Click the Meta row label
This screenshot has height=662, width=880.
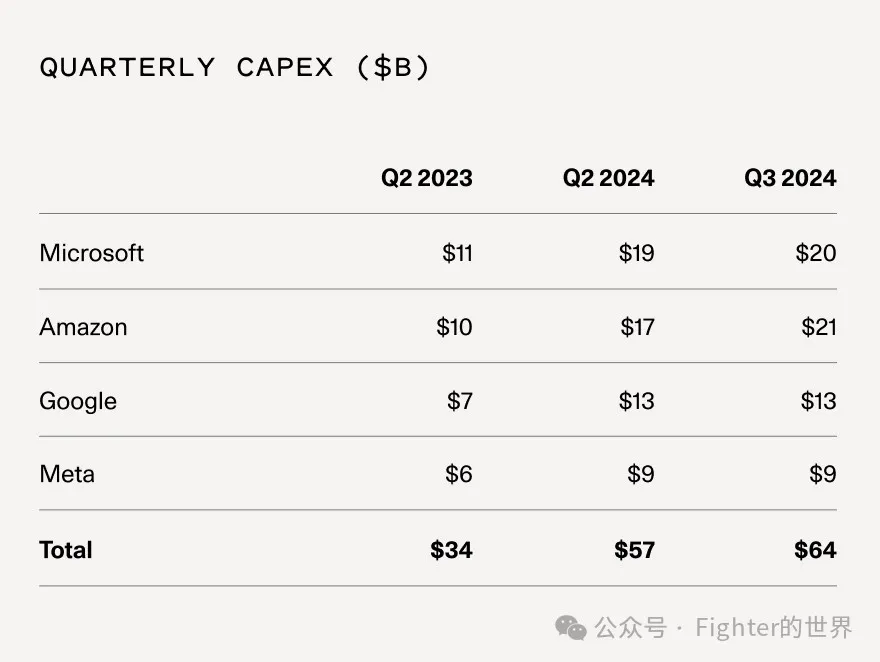coord(67,475)
